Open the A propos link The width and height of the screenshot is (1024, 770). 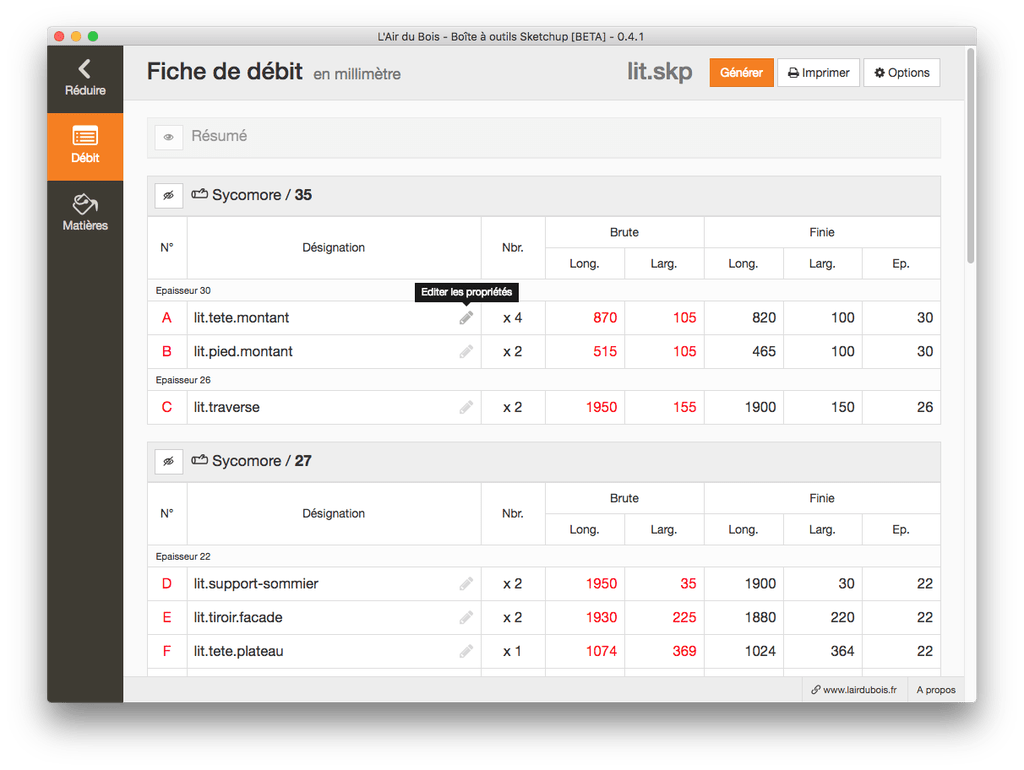coord(936,690)
